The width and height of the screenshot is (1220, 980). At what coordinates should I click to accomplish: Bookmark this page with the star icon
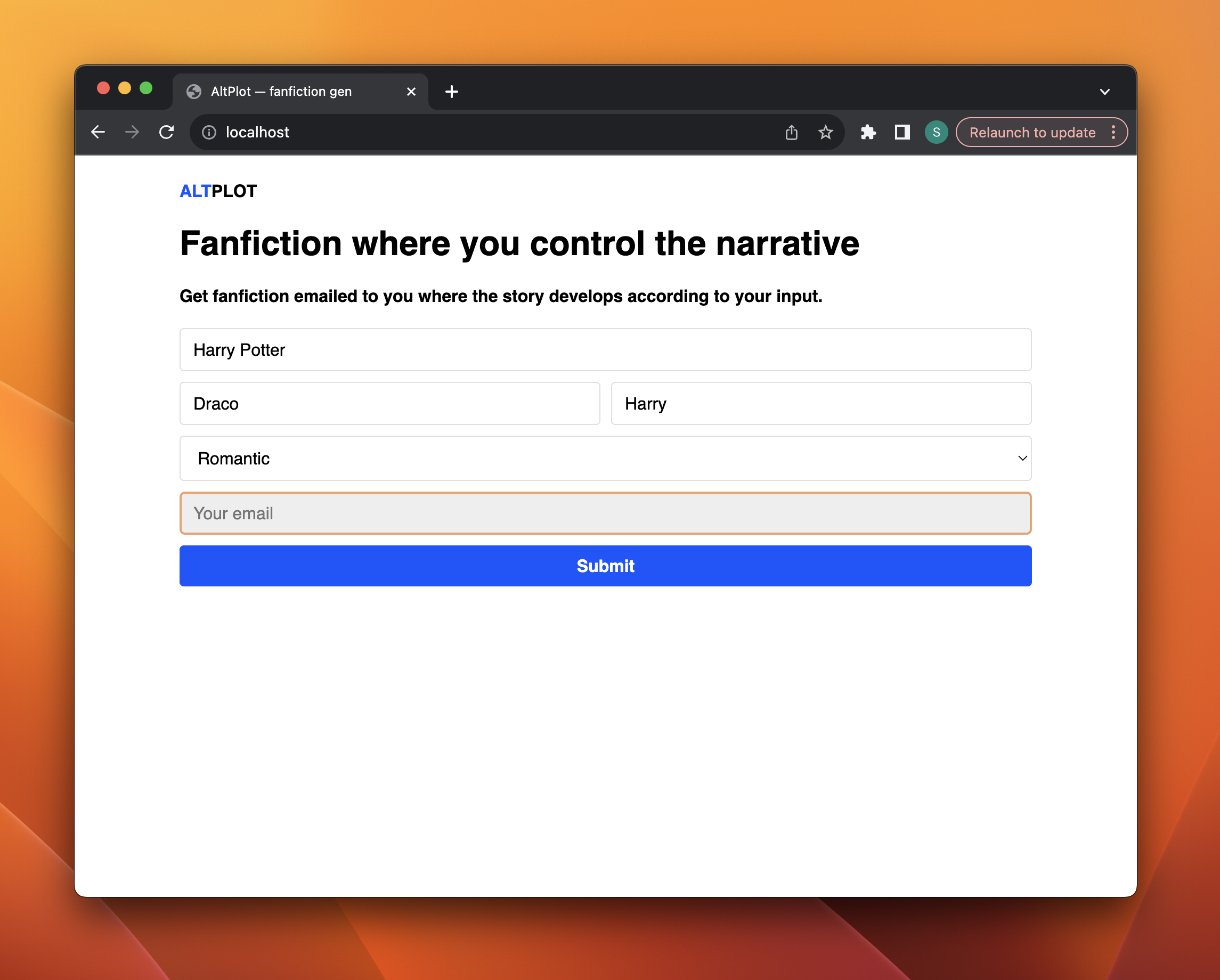[x=825, y=133]
